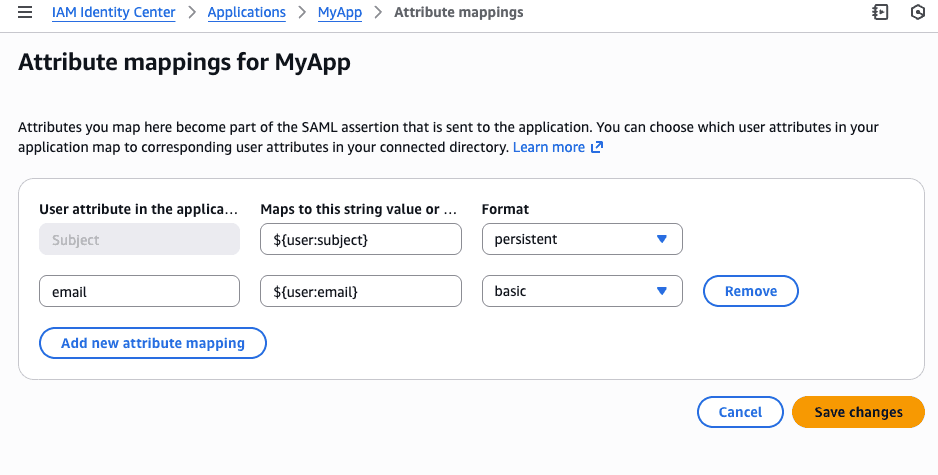Image resolution: width=938 pixels, height=475 pixels.
Task: Save changes to attribute mappings
Action: pos(857,412)
